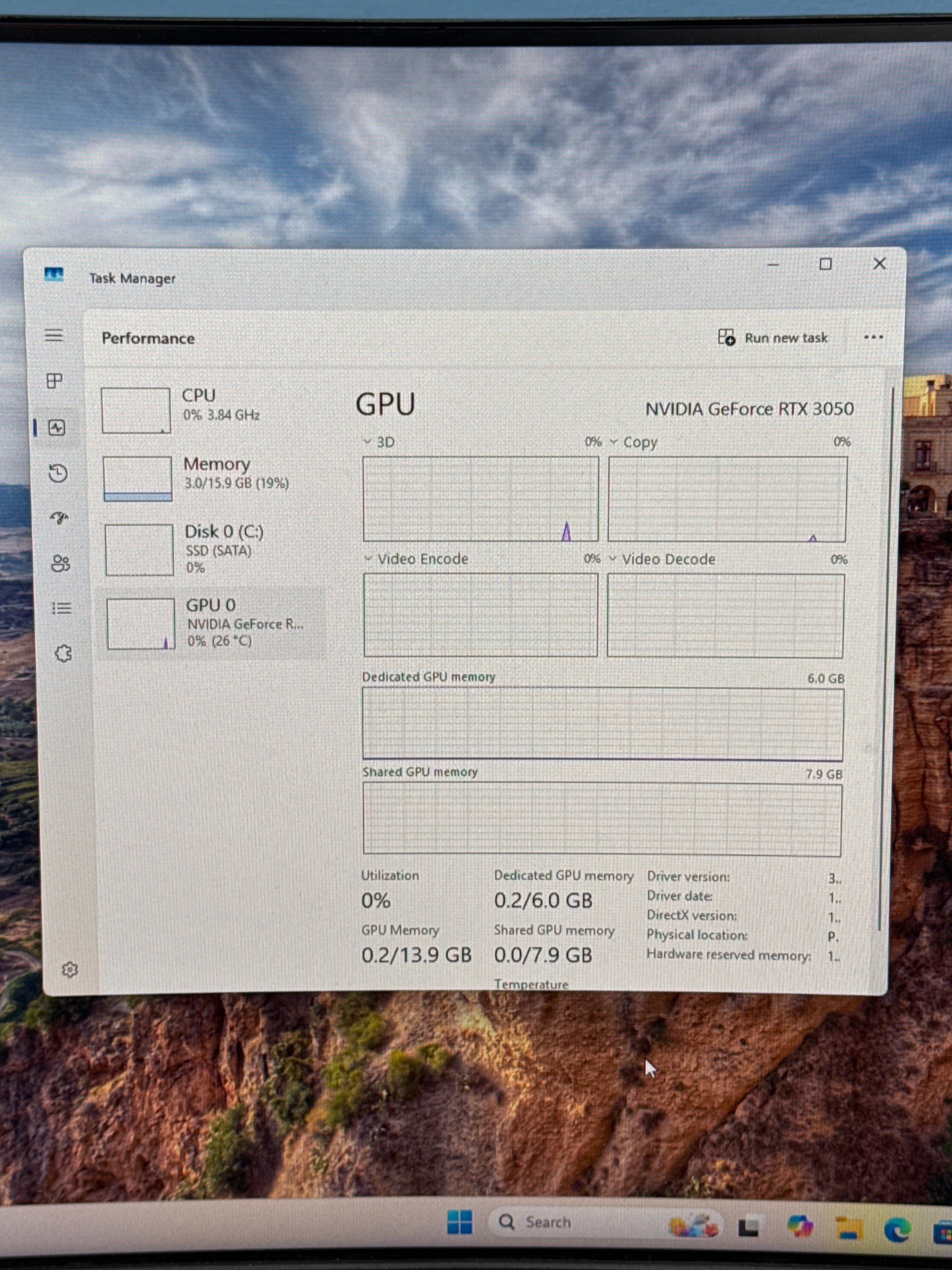The image size is (952, 1270).
Task: Click the Shared GPU memory graph
Action: click(603, 819)
